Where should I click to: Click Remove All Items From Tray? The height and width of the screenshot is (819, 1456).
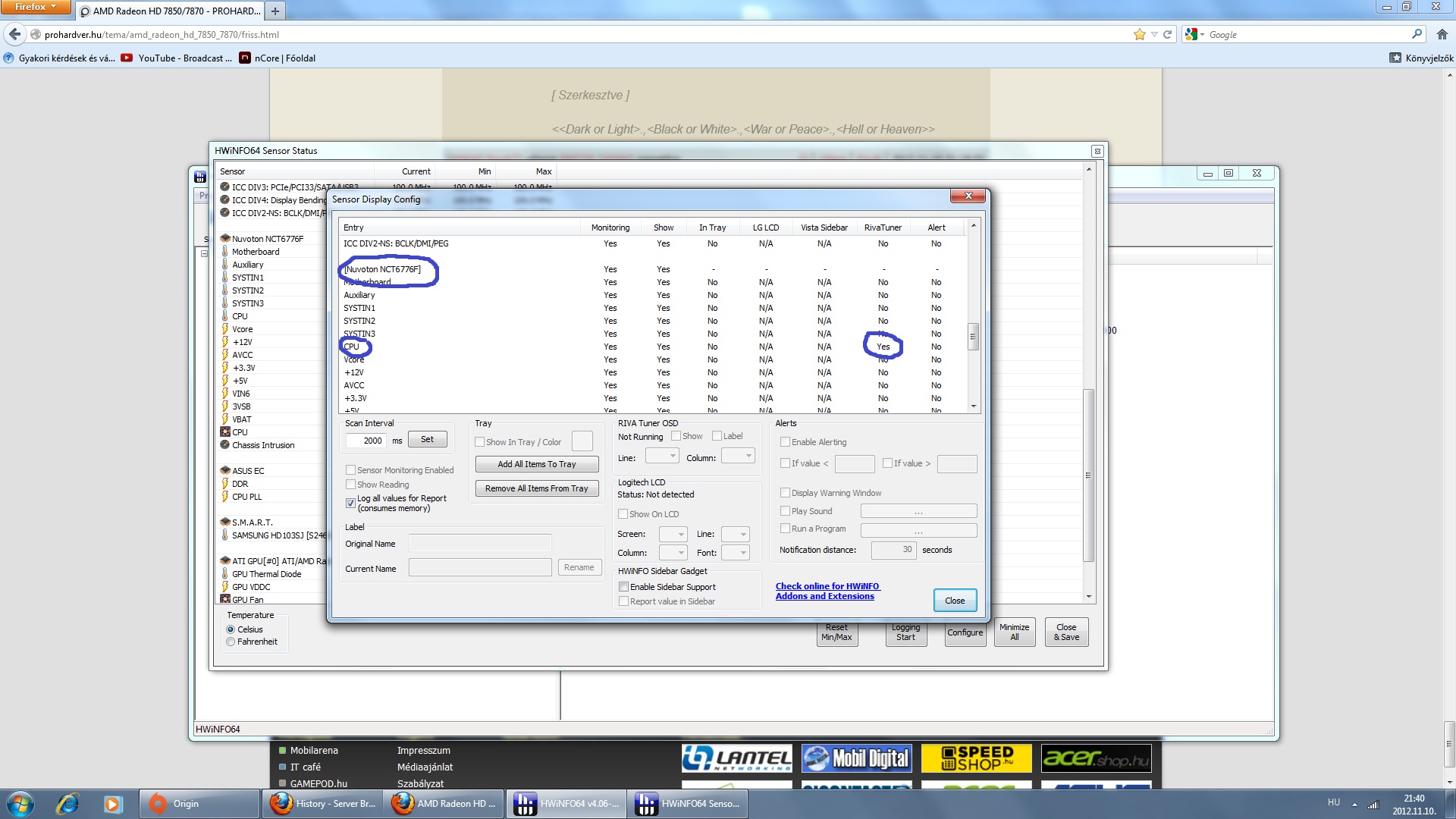tap(537, 488)
